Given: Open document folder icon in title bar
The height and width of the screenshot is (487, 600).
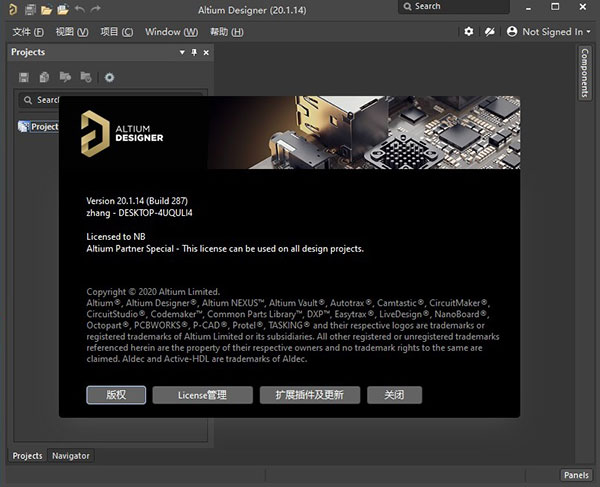Looking at the screenshot, I should [x=46, y=10].
